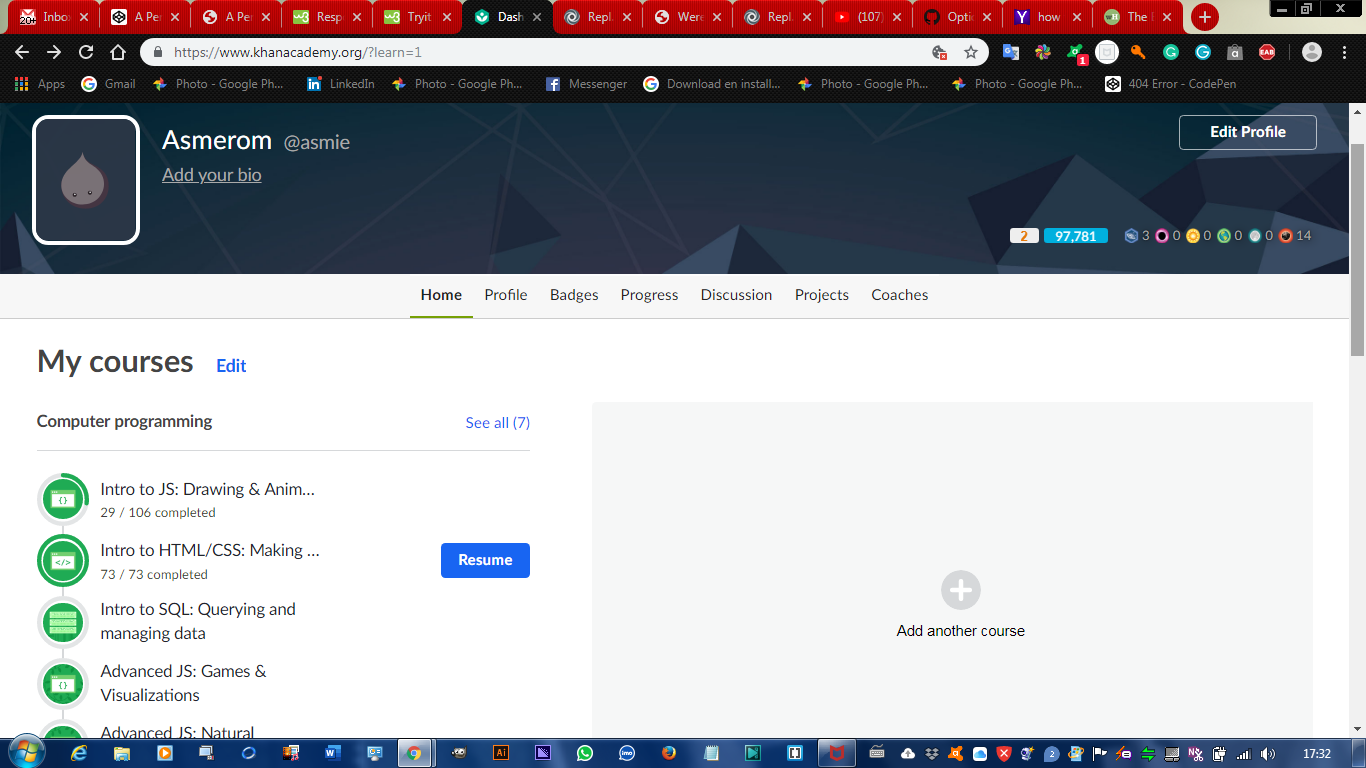Screen dimensions: 1366x768
Task: Open Intro to SQL: Querying course
Action: (x=198, y=621)
